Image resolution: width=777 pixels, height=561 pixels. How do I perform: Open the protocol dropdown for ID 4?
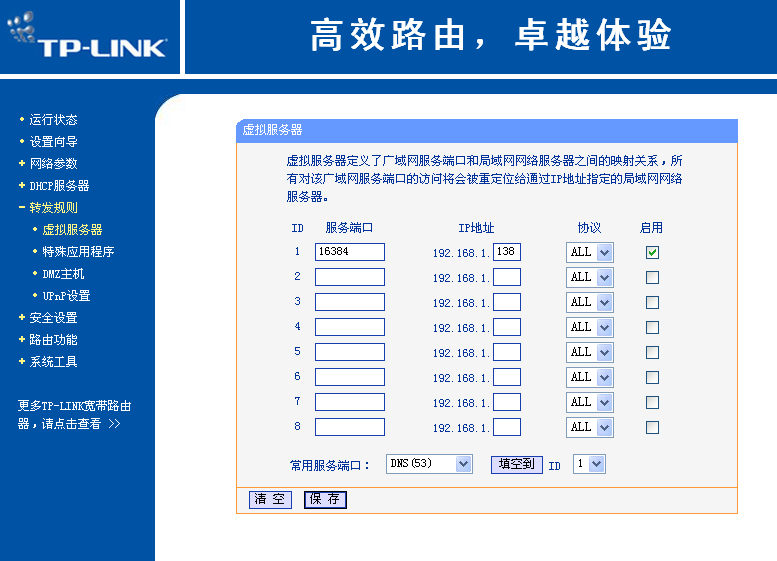point(590,328)
